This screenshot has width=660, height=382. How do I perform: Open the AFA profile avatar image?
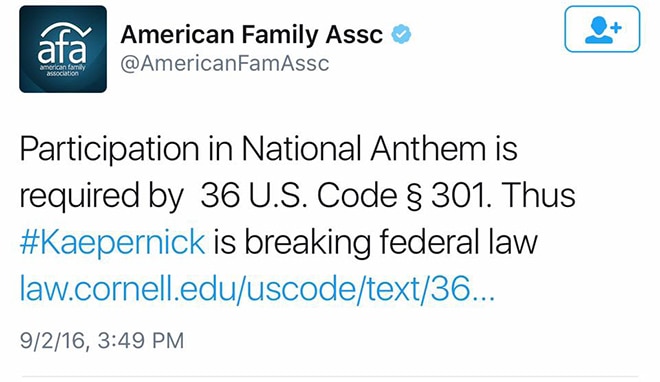63,49
